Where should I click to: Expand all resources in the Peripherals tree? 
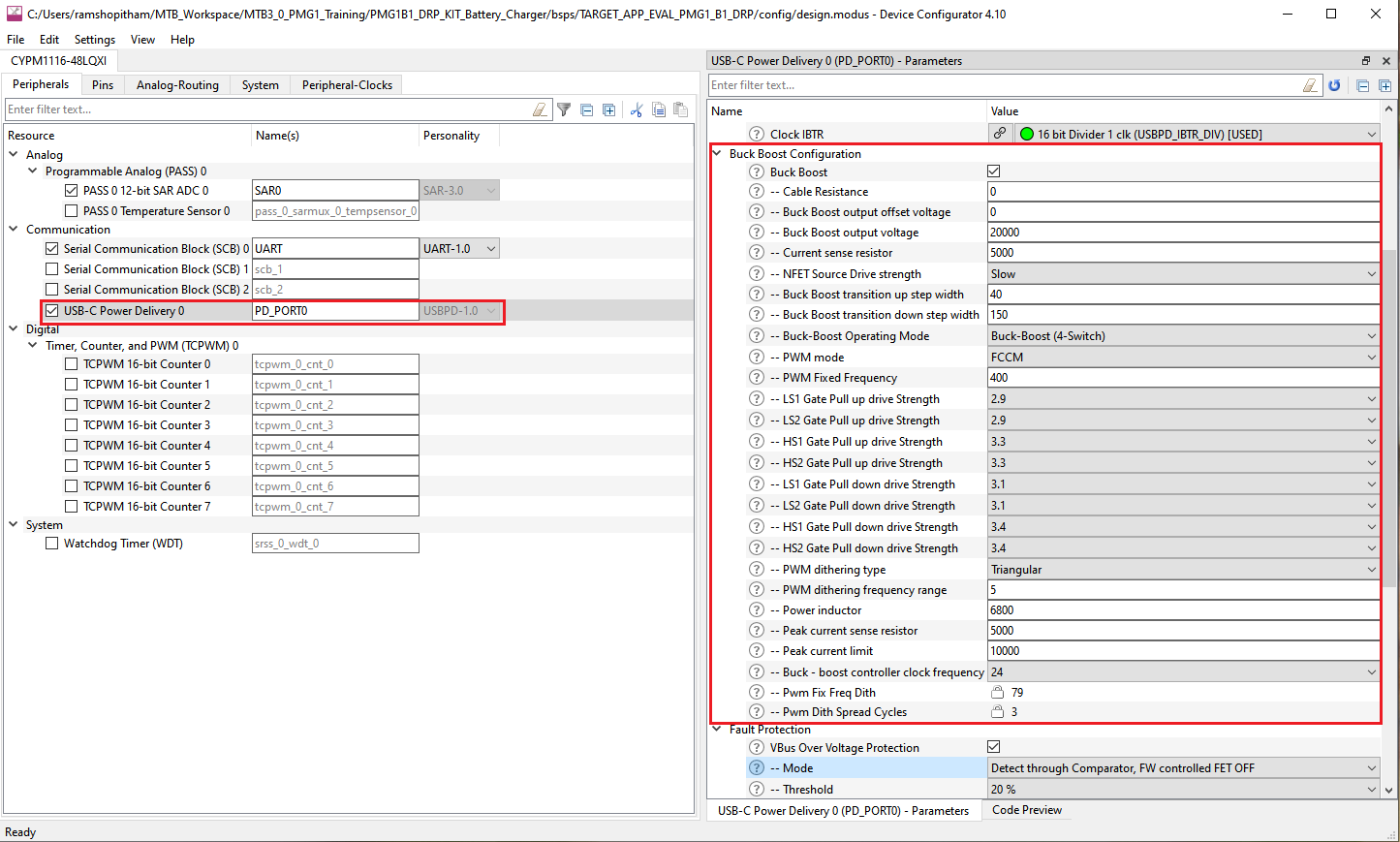coord(608,109)
